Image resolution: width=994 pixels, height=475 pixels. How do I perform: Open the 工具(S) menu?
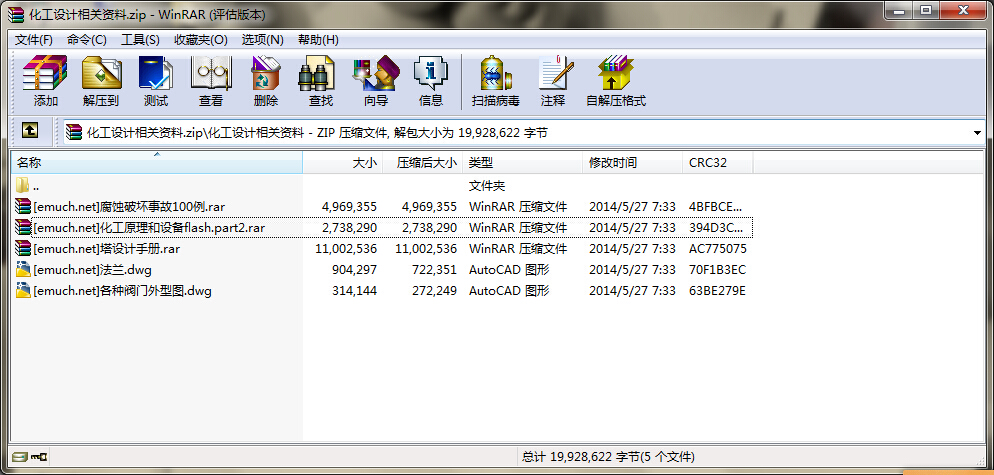pyautogui.click(x=140, y=40)
